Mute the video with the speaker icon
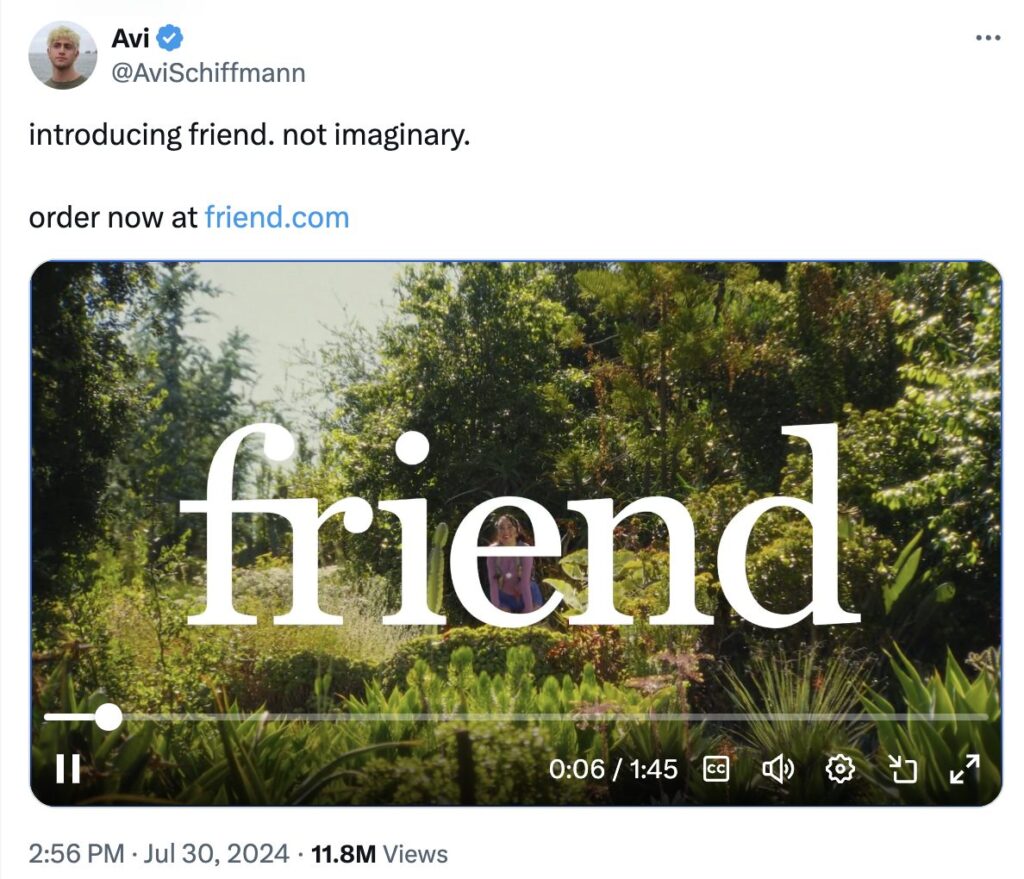The width and height of the screenshot is (1024, 879). 777,768
